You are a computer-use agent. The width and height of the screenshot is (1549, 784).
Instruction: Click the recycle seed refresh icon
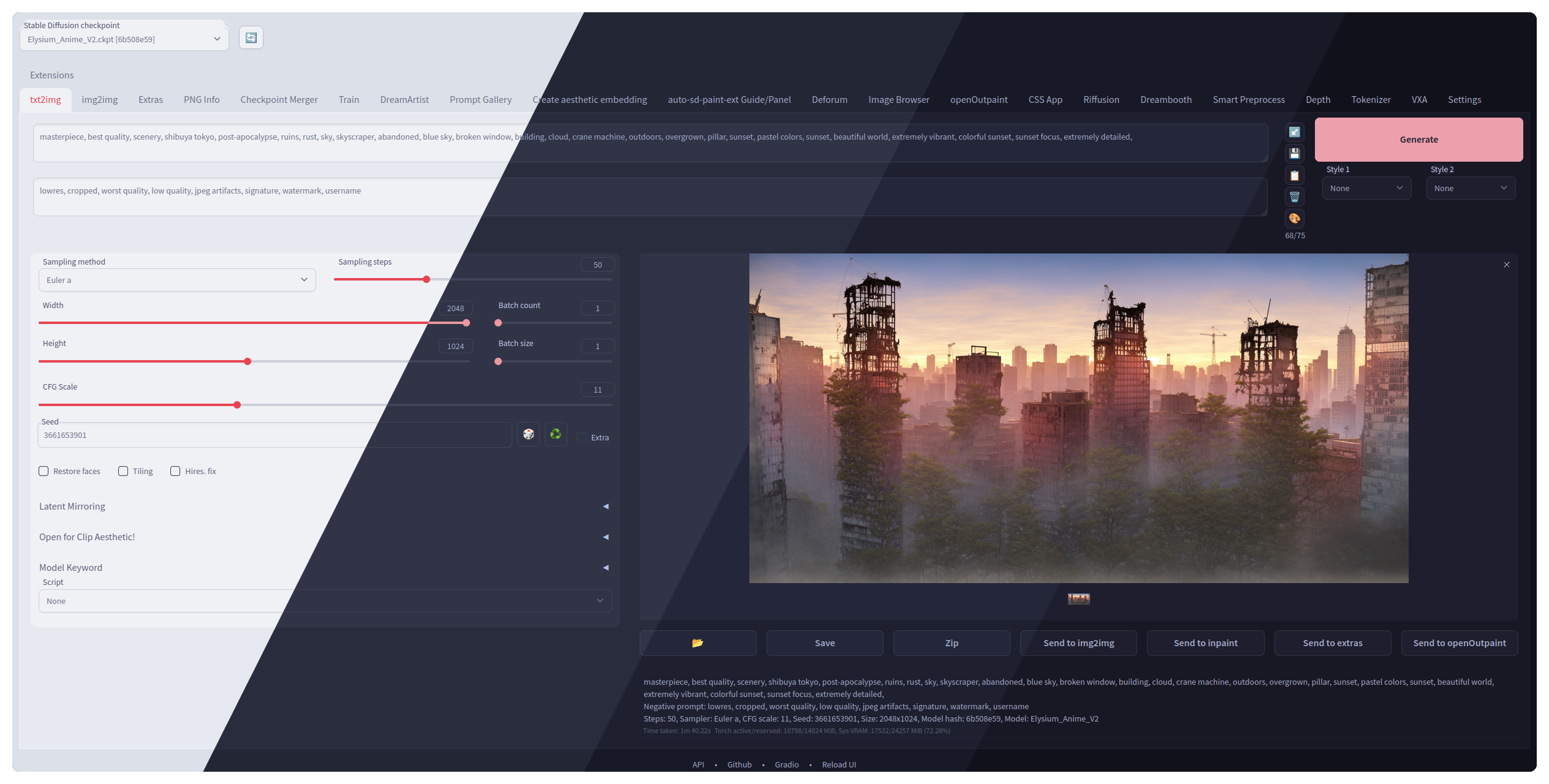point(556,433)
